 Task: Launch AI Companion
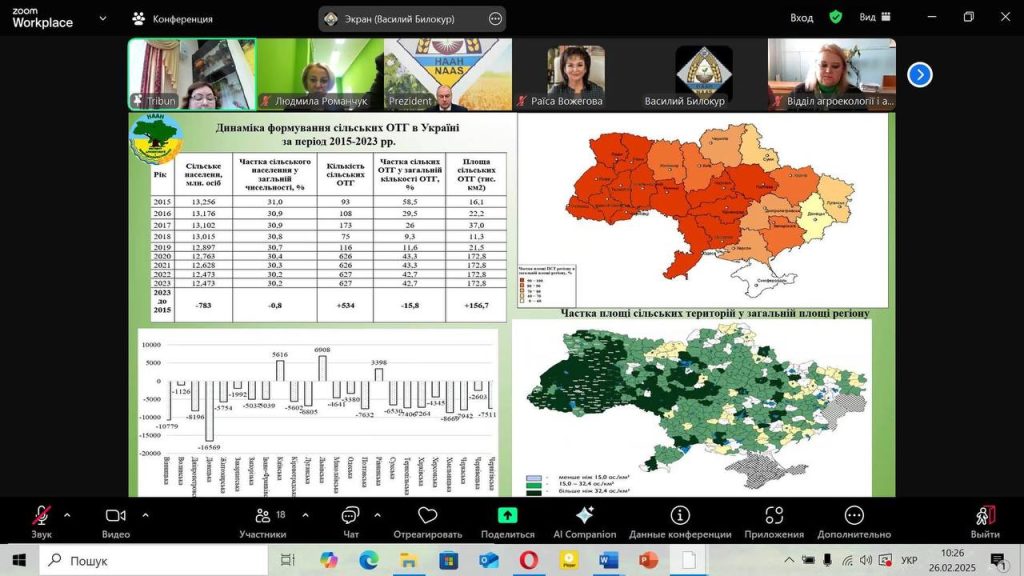[585, 516]
